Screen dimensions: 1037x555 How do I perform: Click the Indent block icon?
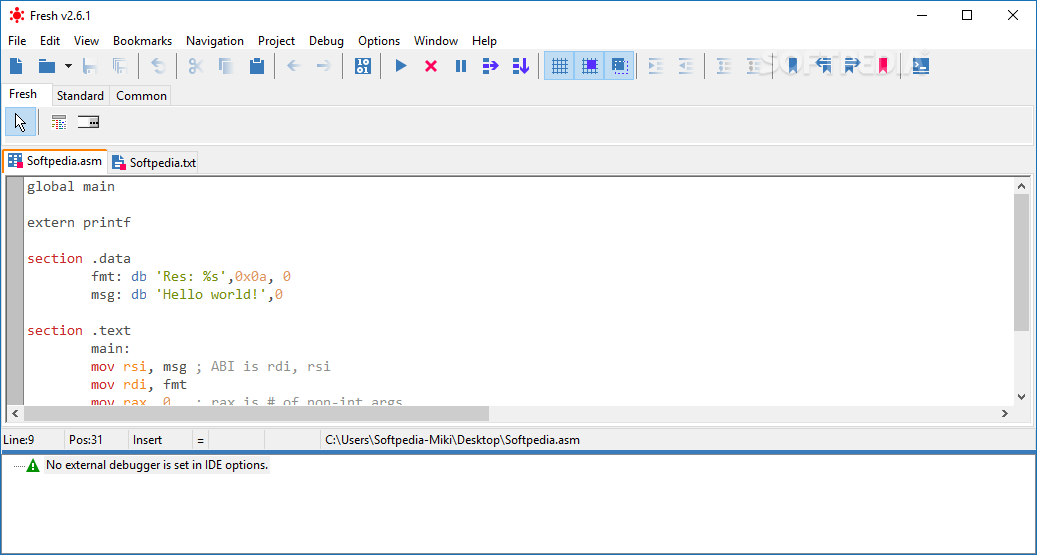tap(656, 65)
